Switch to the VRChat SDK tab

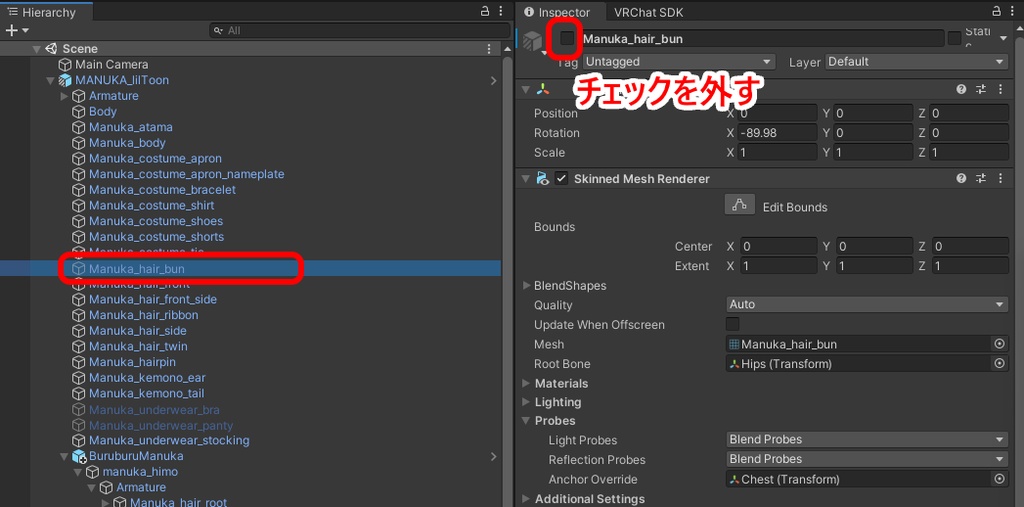tap(648, 12)
